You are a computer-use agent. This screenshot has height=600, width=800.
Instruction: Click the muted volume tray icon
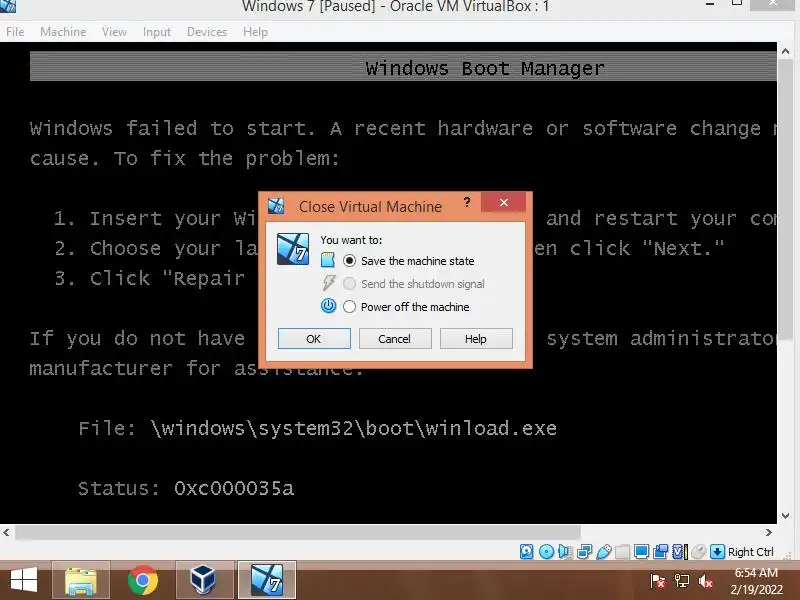pyautogui.click(x=706, y=581)
